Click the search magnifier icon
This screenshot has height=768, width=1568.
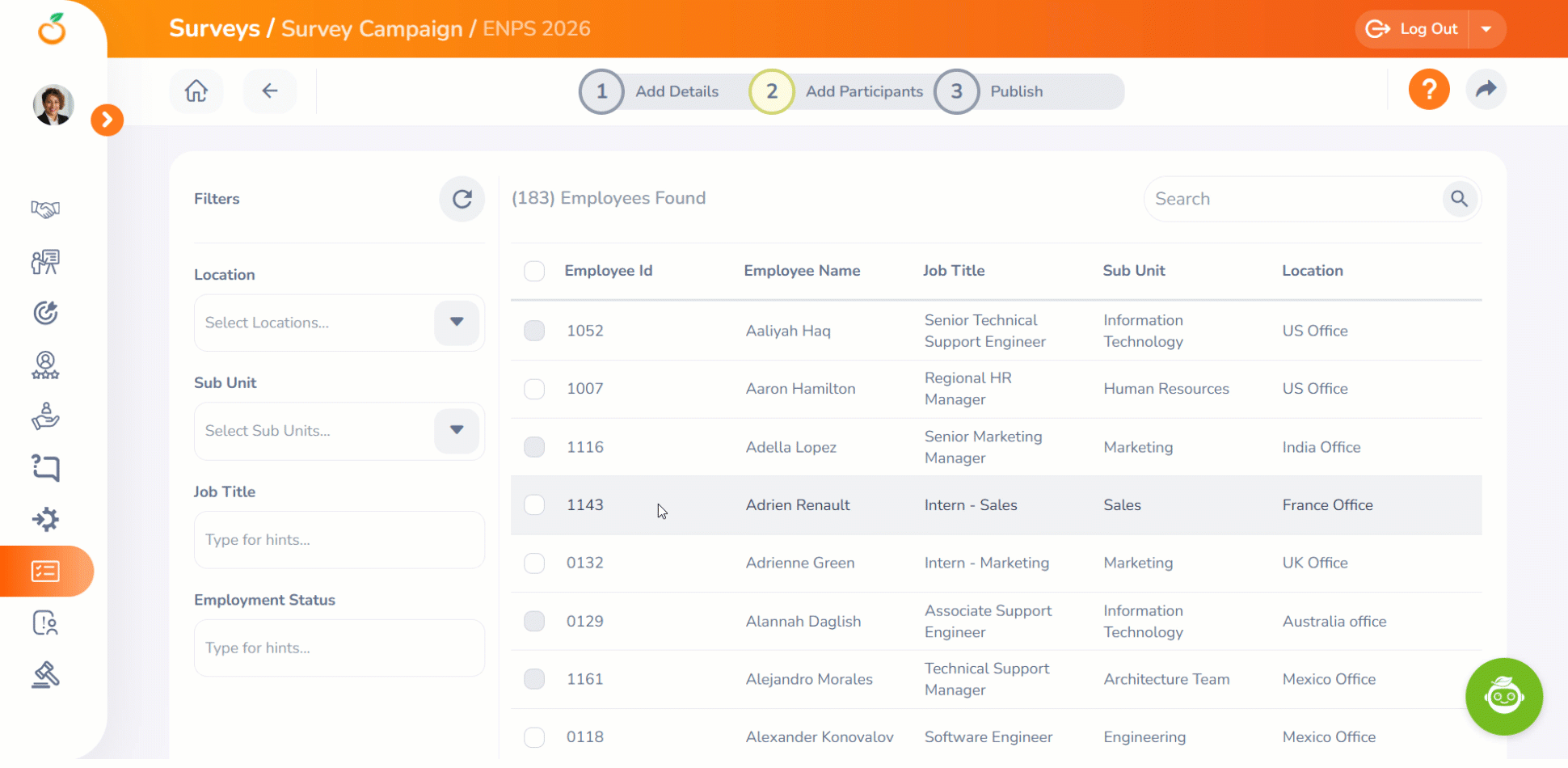tap(1459, 199)
